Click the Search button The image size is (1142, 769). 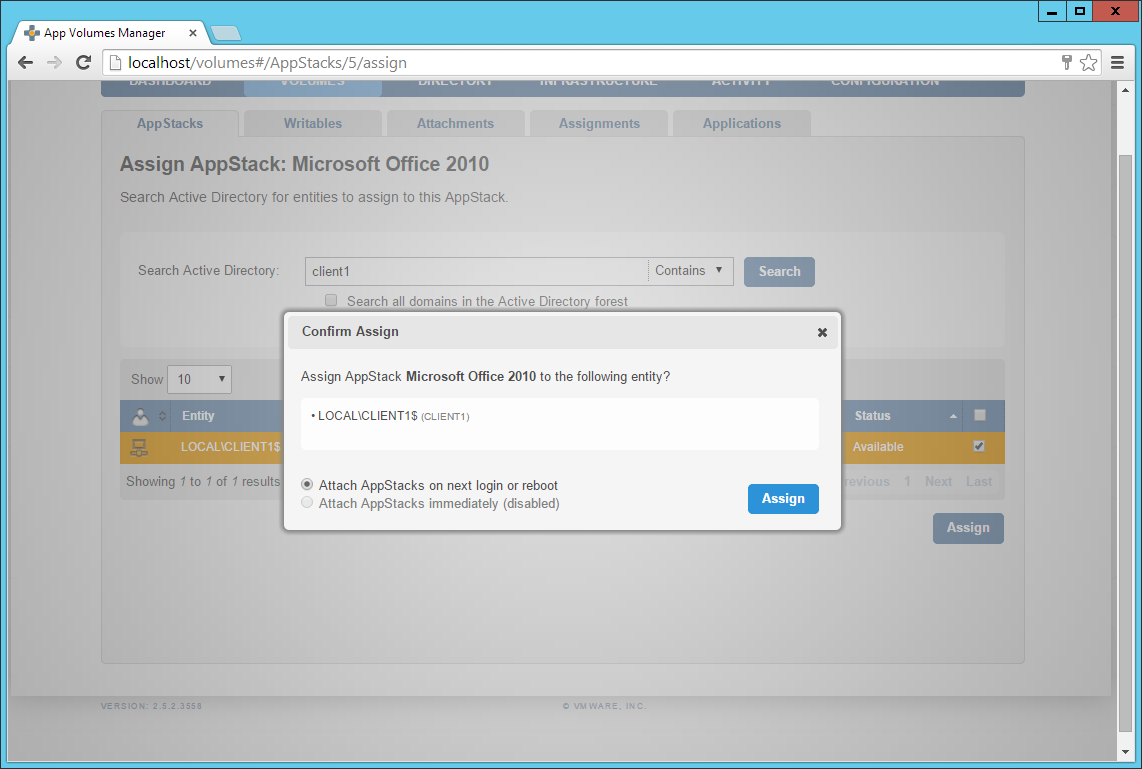point(779,272)
